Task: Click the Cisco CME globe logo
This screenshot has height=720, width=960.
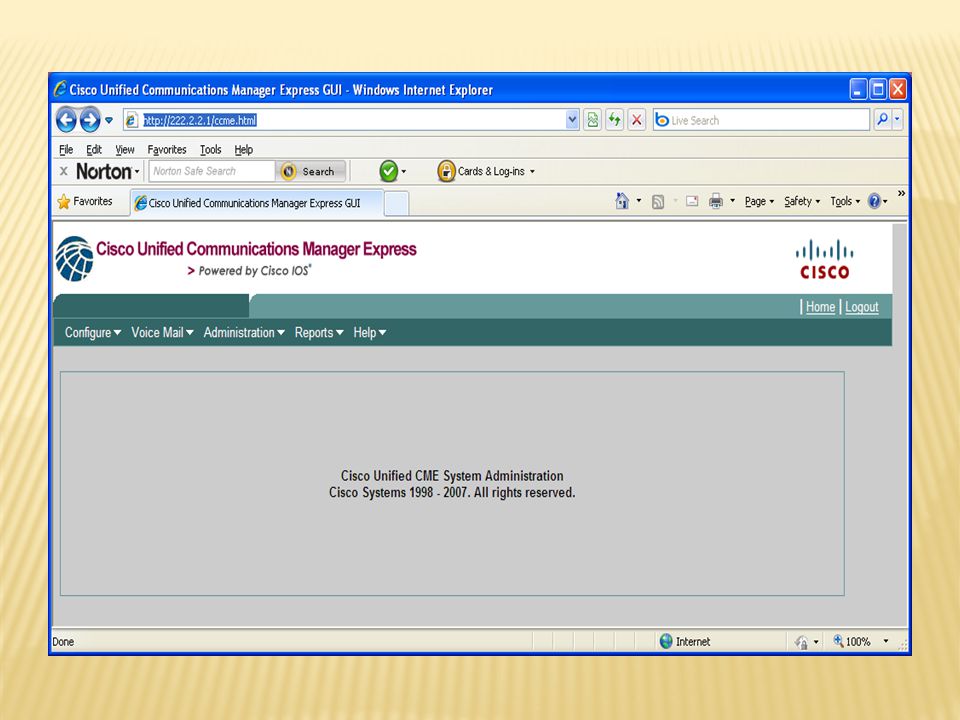Action: tap(74, 258)
